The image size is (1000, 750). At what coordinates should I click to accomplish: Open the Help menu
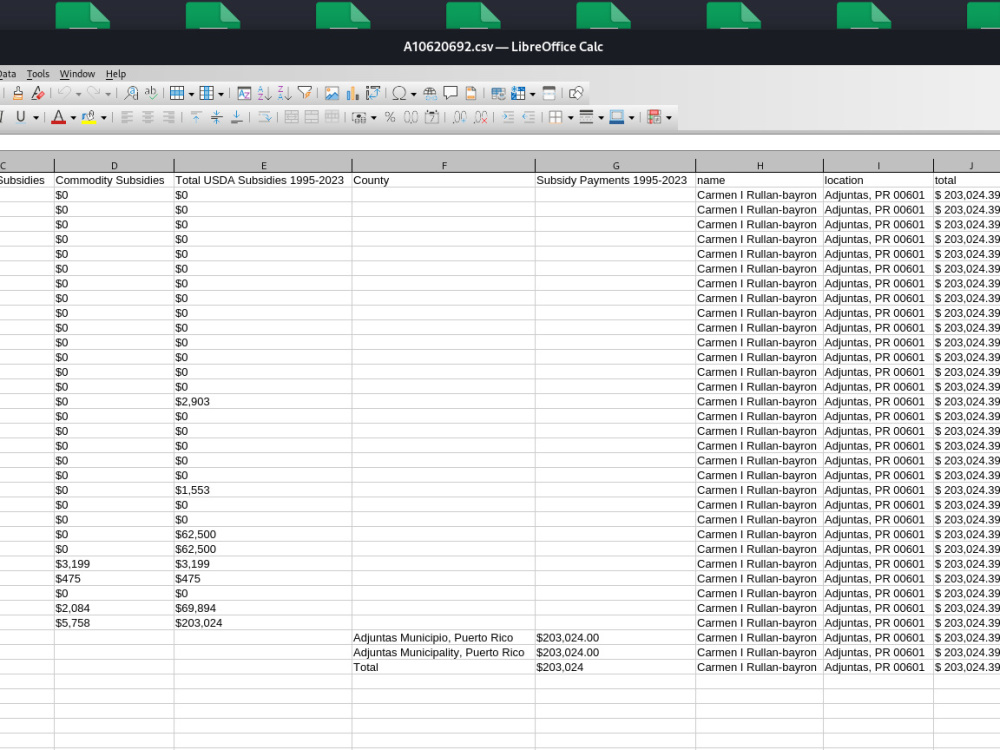[116, 74]
